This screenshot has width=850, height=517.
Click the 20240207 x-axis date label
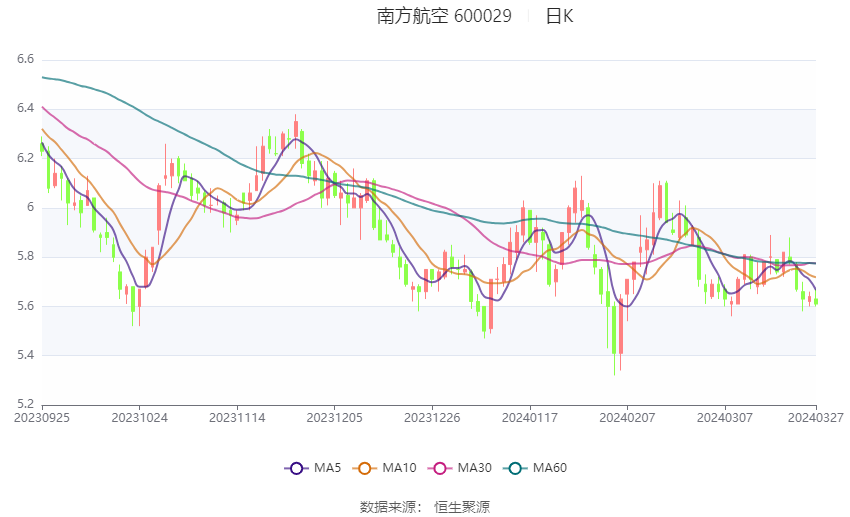627,418
